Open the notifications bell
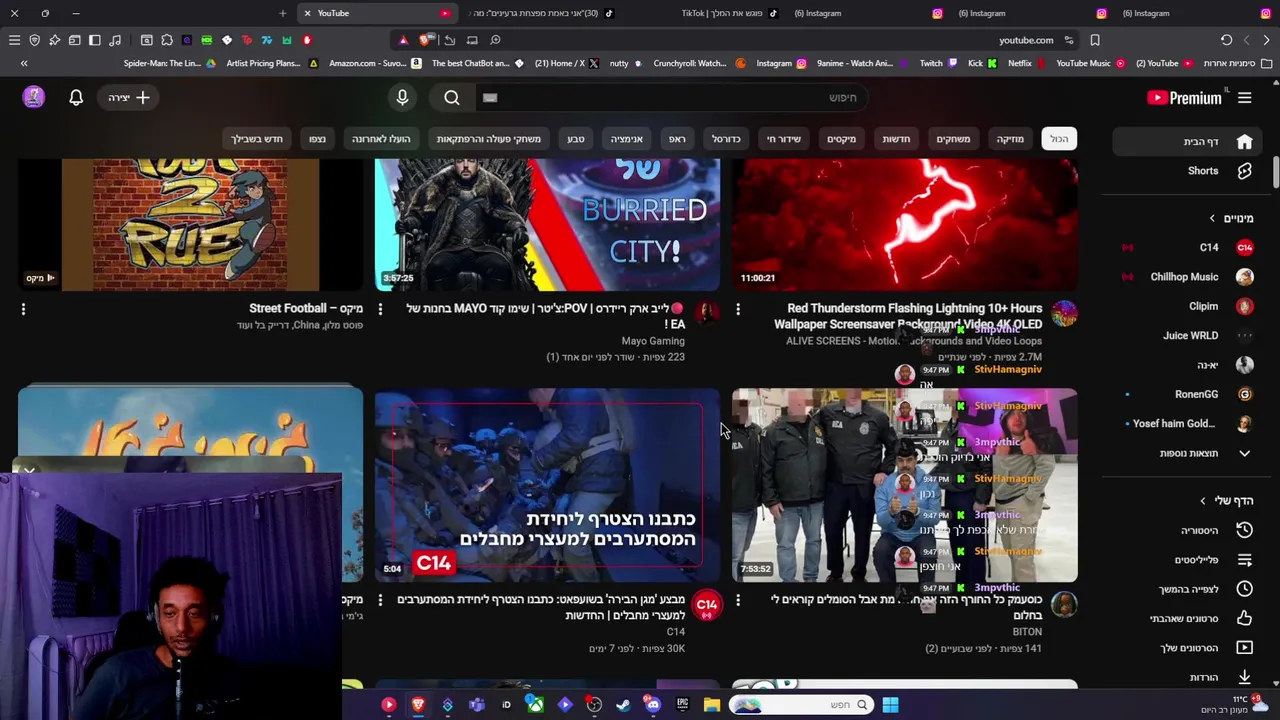Screen dimensions: 1280x720 pyautogui.click(x=76, y=98)
